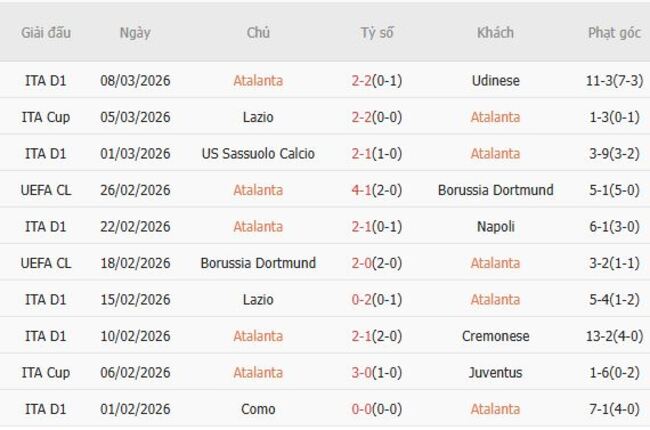Select the "Khách" away team header

pos(495,32)
